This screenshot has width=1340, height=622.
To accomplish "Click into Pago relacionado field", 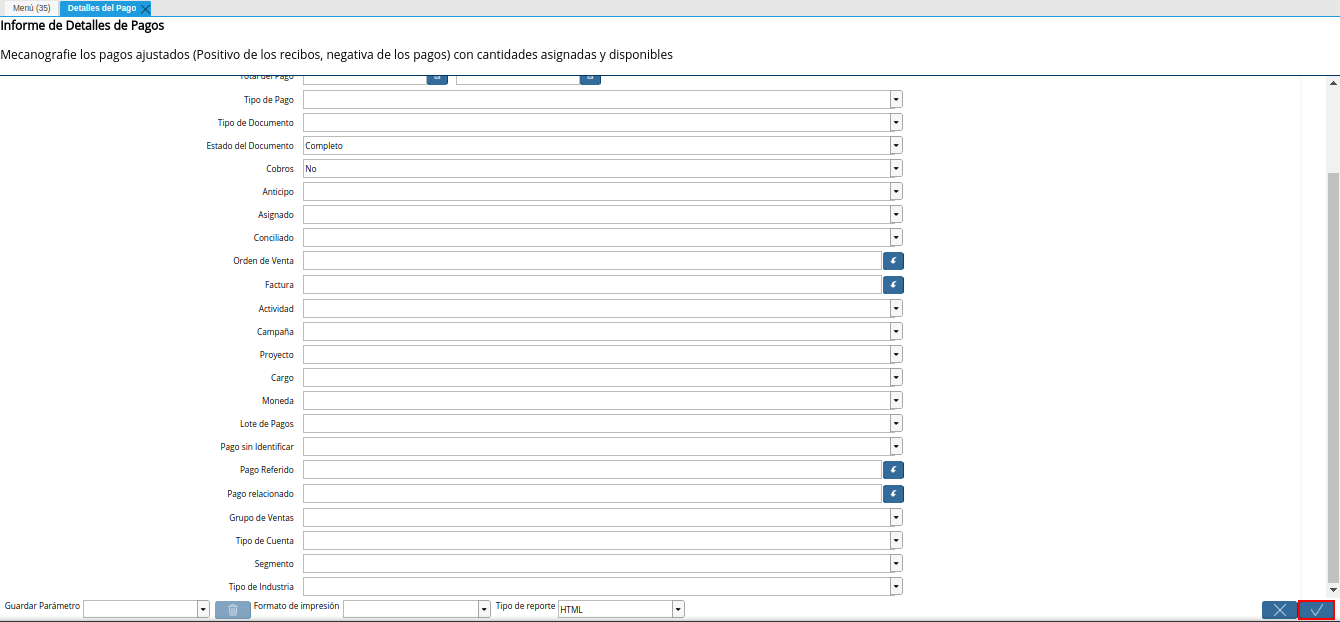I will tap(592, 494).
